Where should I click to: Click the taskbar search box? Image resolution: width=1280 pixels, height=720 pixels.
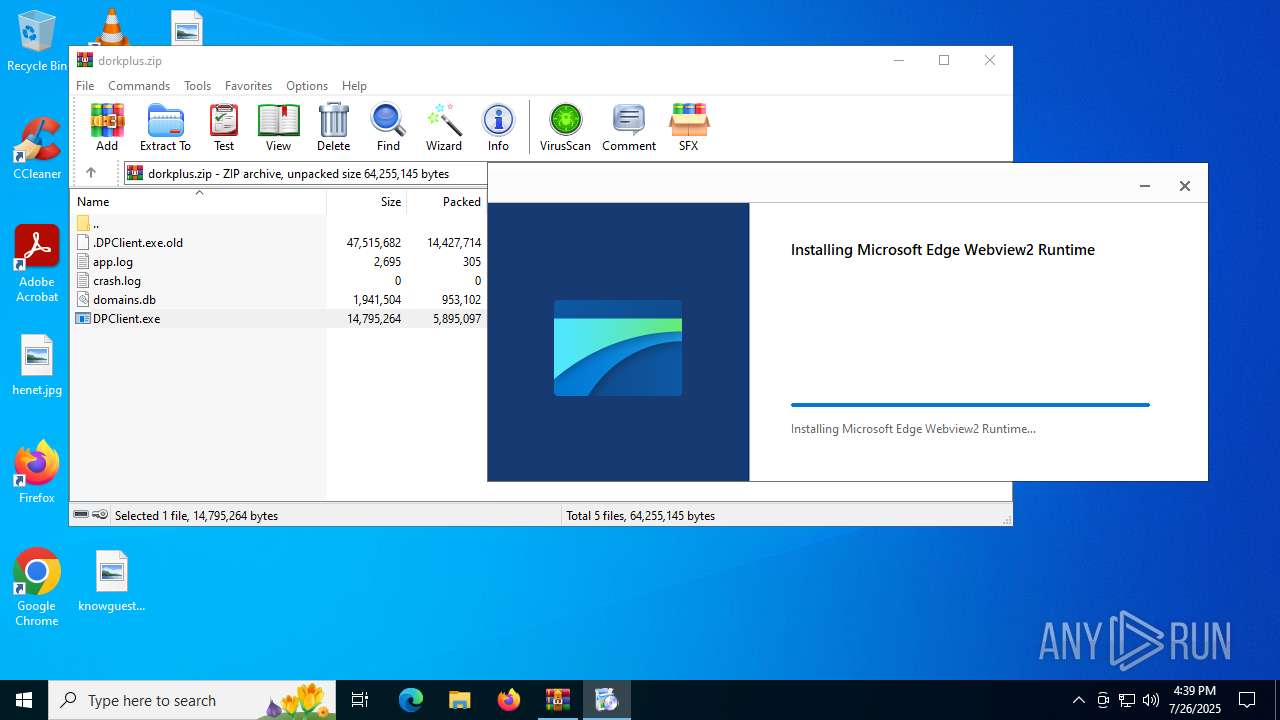[x=192, y=700]
